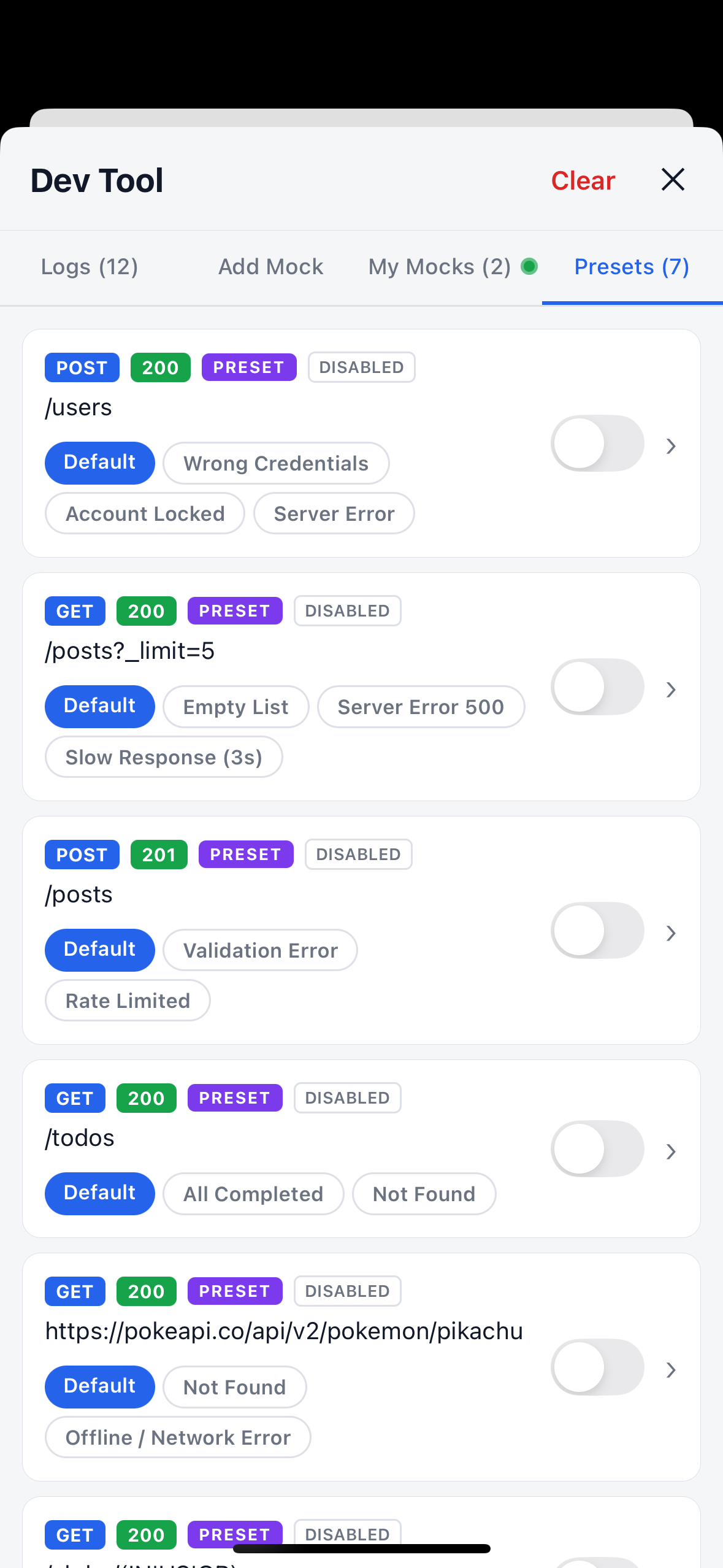This screenshot has width=723, height=1568.
Task: Close the Dev Tool panel with X icon
Action: pos(673,180)
